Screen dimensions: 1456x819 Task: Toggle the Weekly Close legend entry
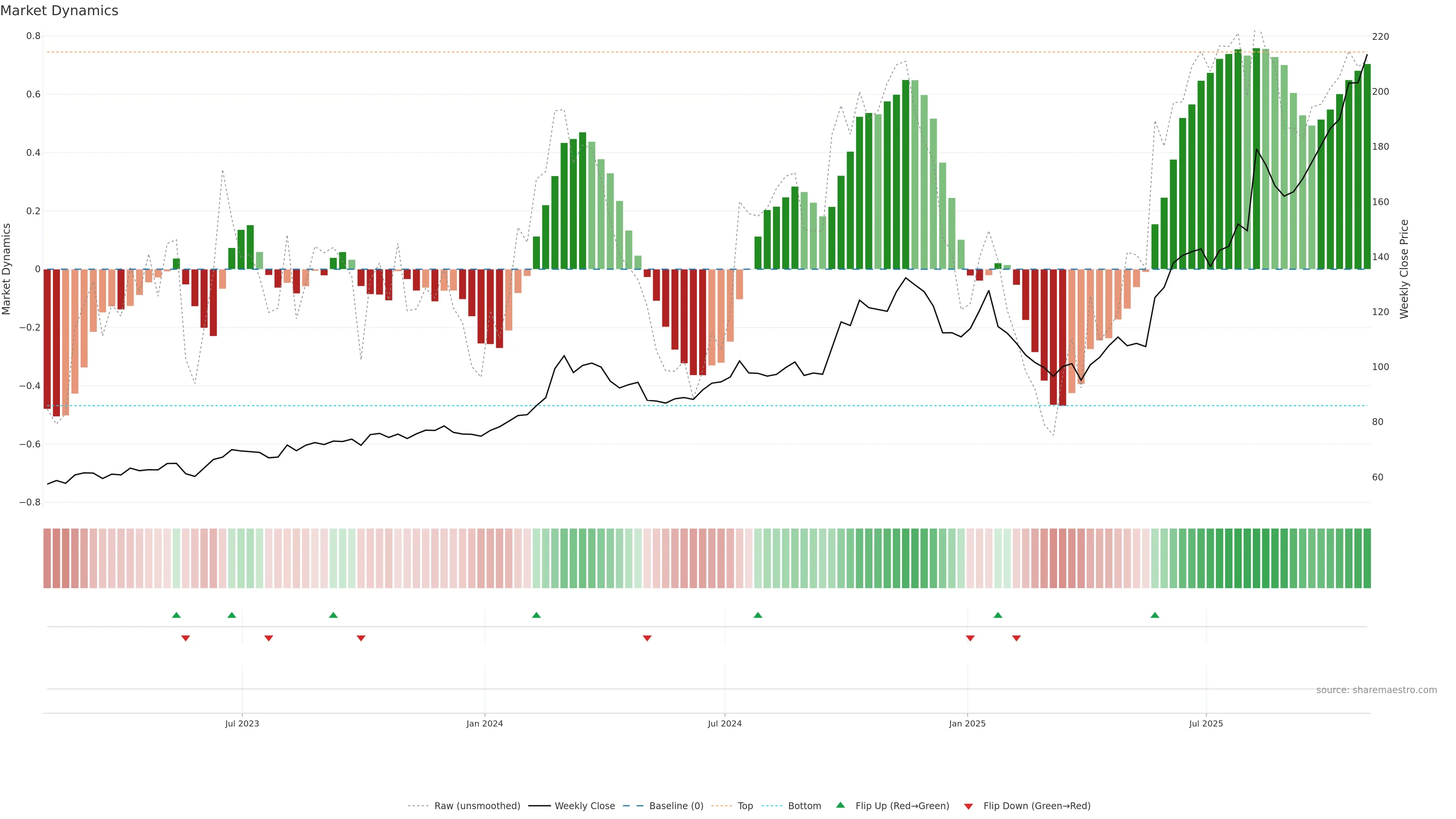584,806
